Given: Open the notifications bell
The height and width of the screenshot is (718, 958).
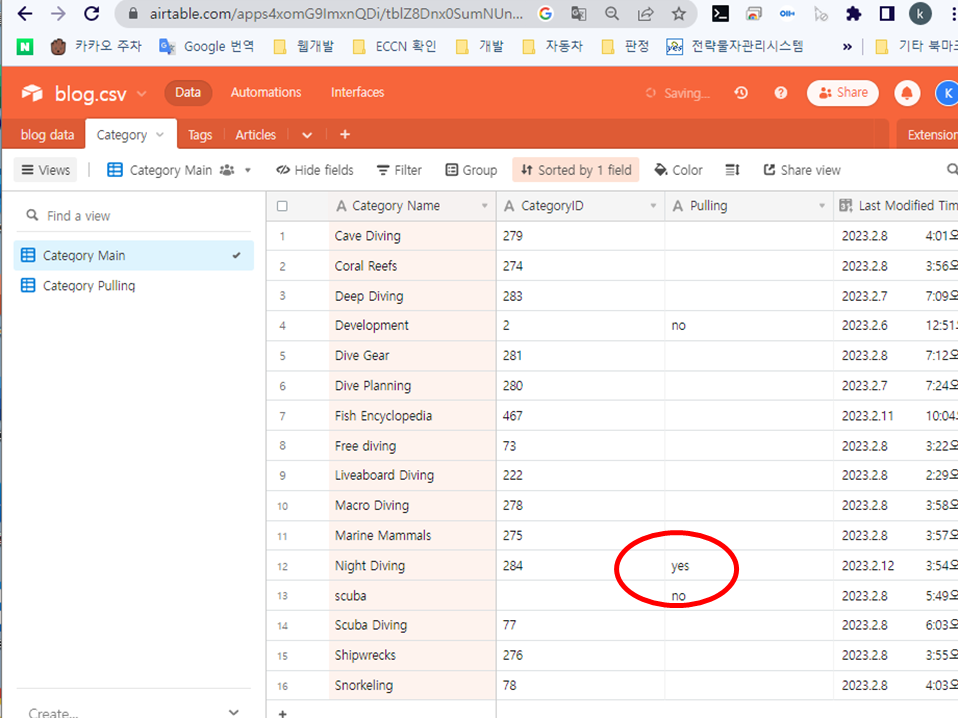Looking at the screenshot, I should (907, 93).
